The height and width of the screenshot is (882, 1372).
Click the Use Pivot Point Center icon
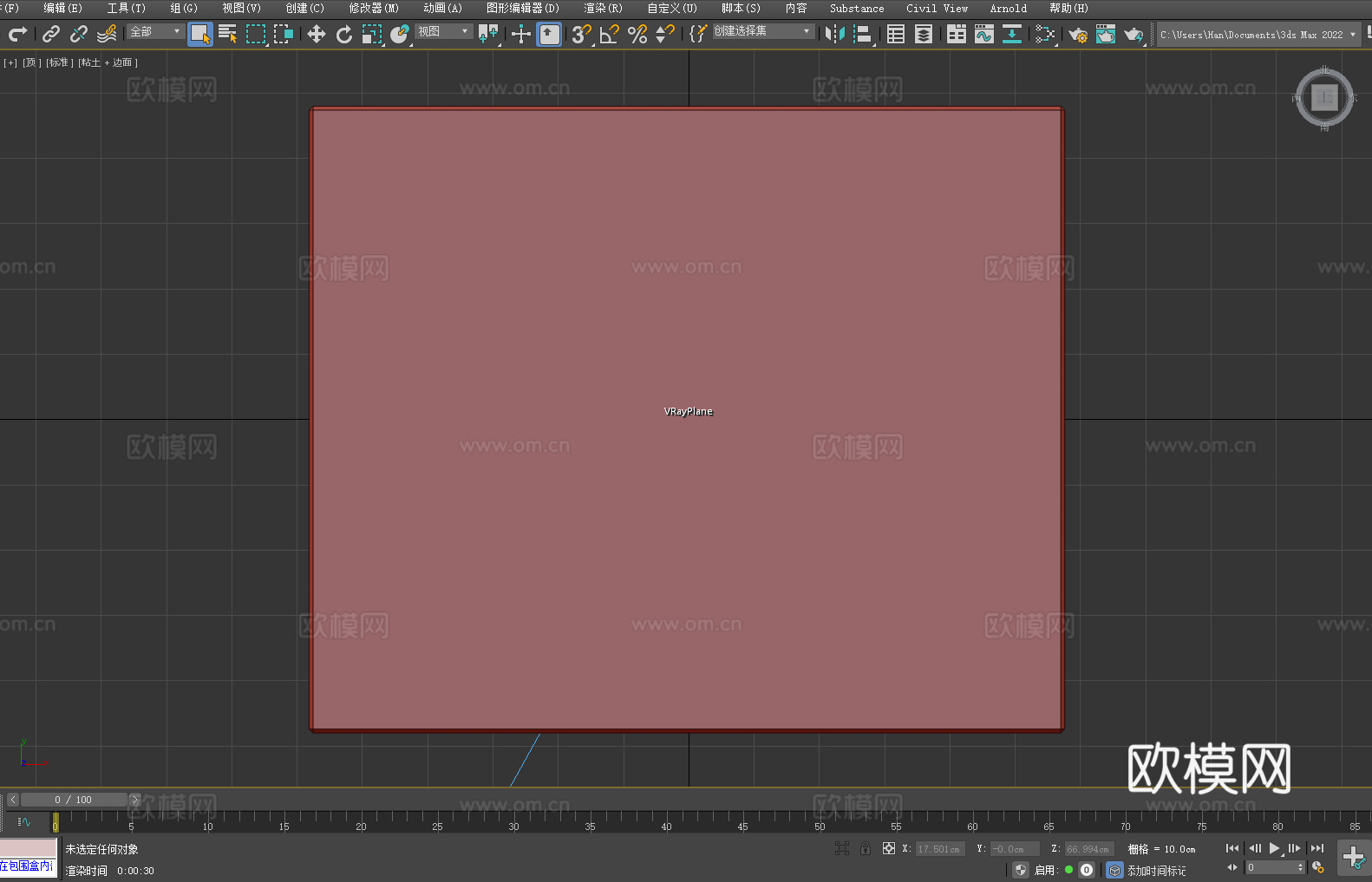(x=488, y=34)
